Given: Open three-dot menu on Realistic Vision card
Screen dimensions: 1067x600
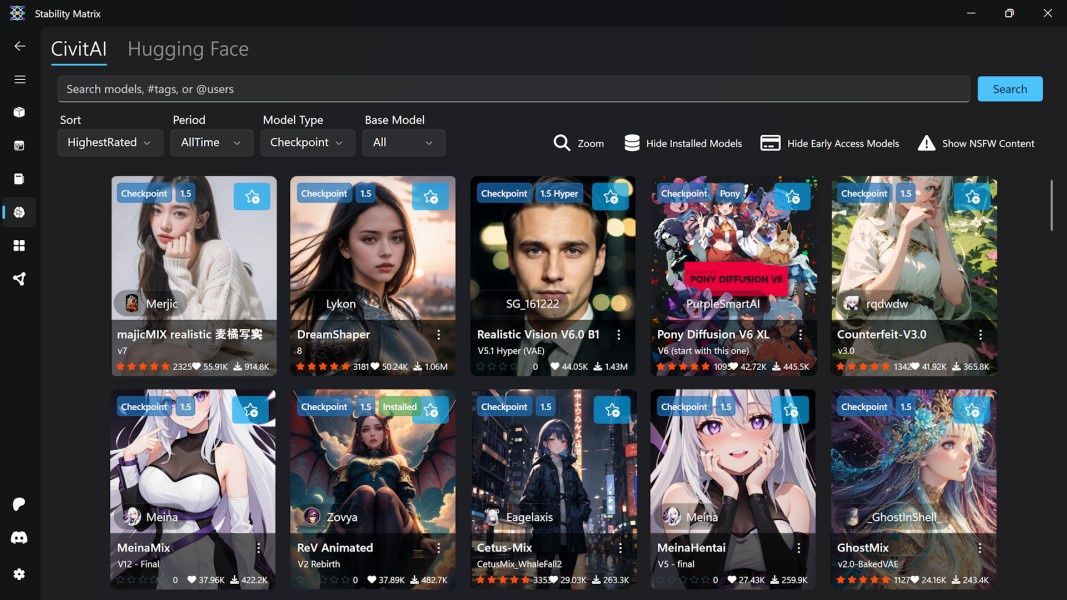Looking at the screenshot, I should click(x=619, y=335).
